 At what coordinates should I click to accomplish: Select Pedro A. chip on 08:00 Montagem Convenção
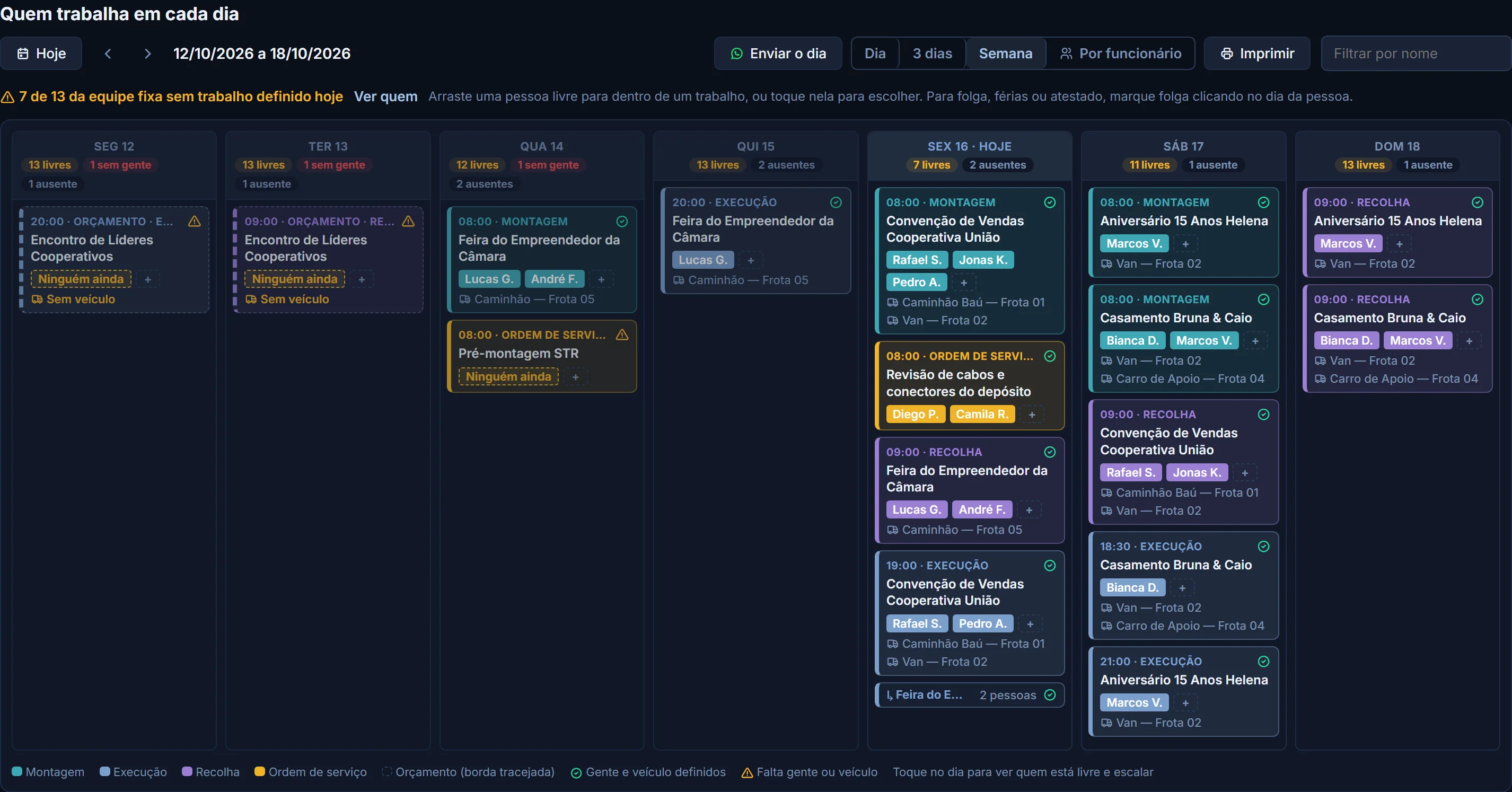pyautogui.click(x=916, y=283)
